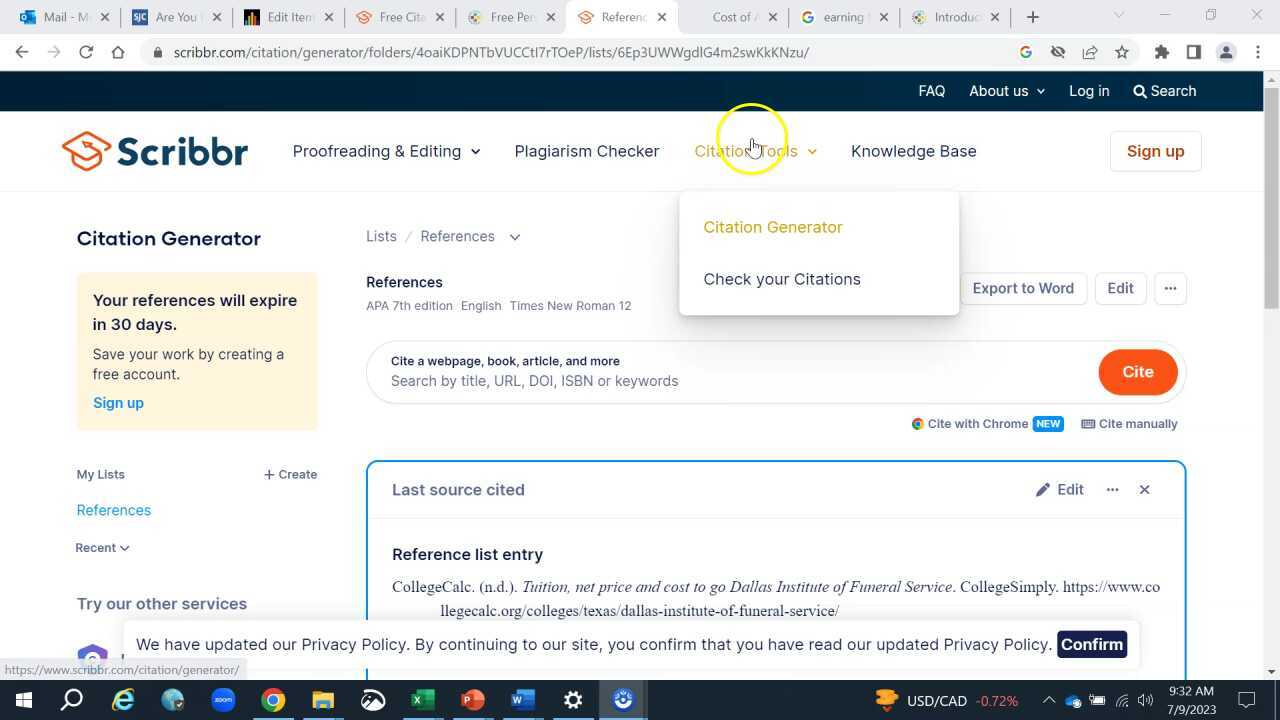The height and width of the screenshot is (720, 1280).
Task: Open the three-dot menu on Last source cited
Action: (1112, 489)
